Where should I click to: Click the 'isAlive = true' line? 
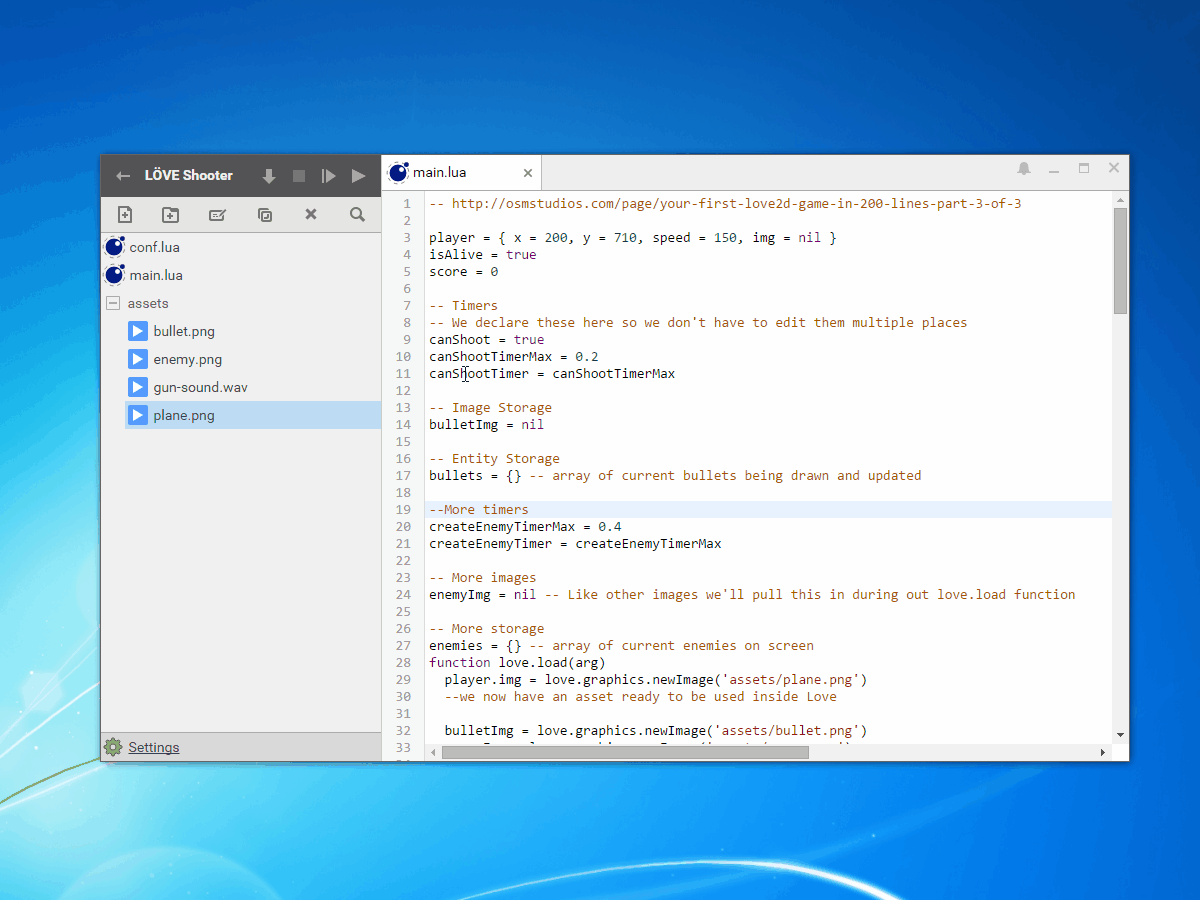[x=483, y=255]
